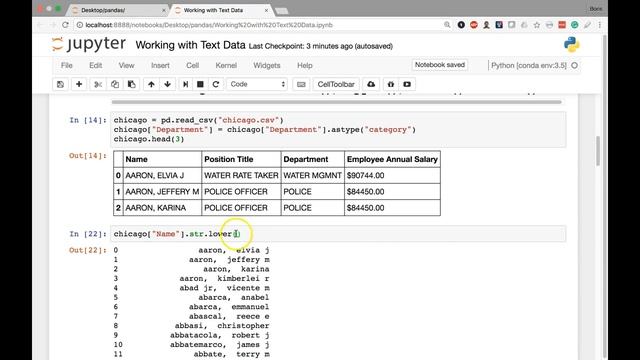640x360 pixels.
Task: Click the gift icon in toolbar
Action: [391, 84]
